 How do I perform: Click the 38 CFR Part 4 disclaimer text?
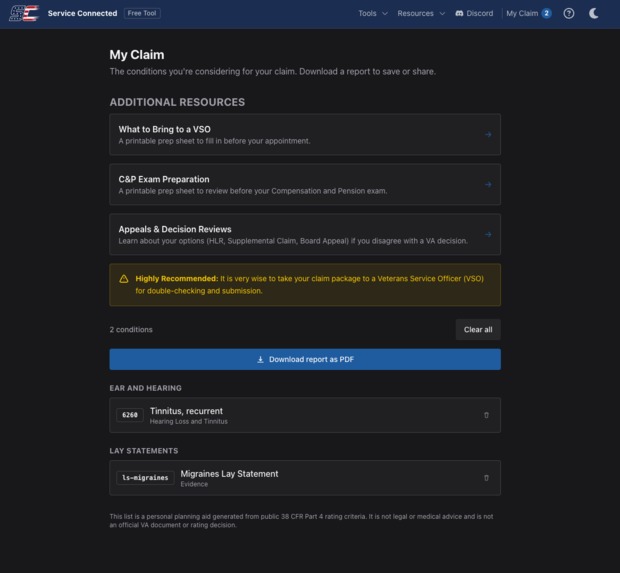click(x=301, y=521)
